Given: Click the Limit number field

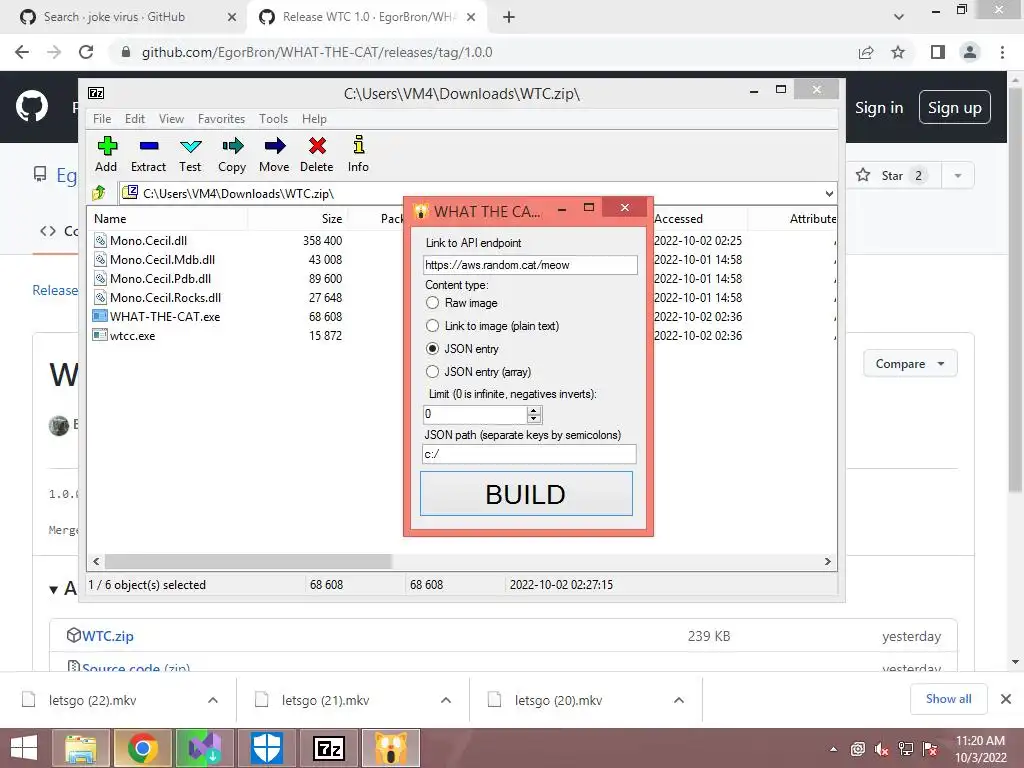Looking at the screenshot, I should click(475, 414).
